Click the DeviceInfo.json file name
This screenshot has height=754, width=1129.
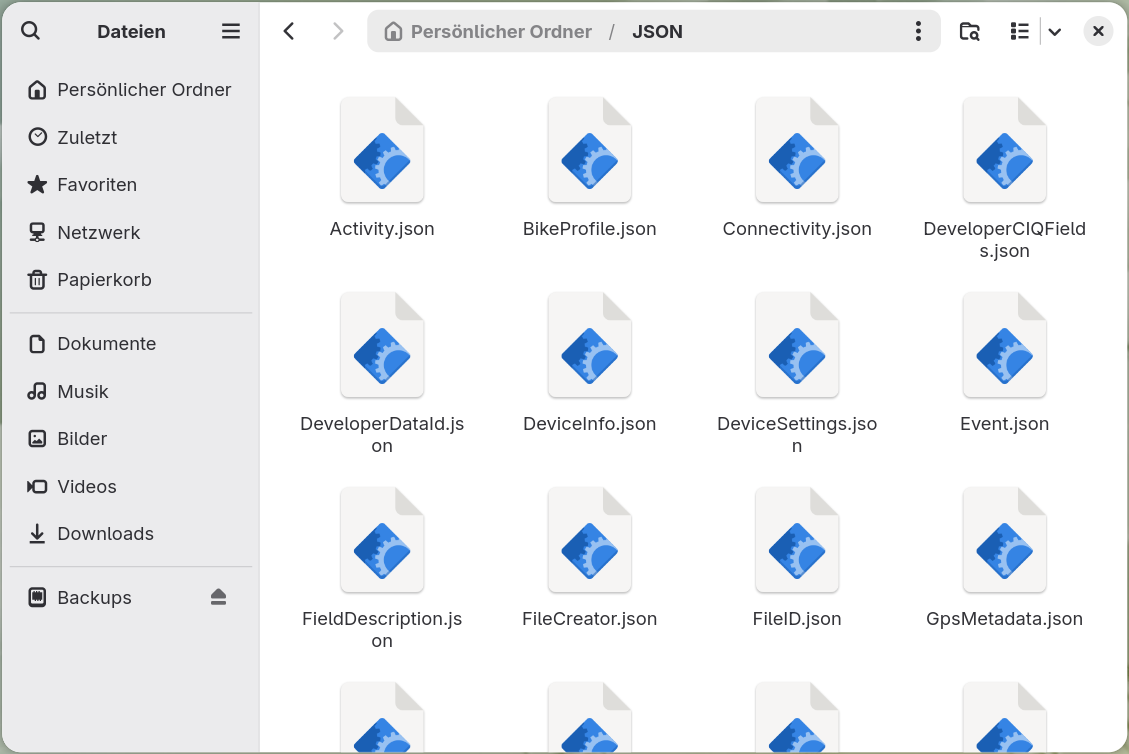click(590, 424)
